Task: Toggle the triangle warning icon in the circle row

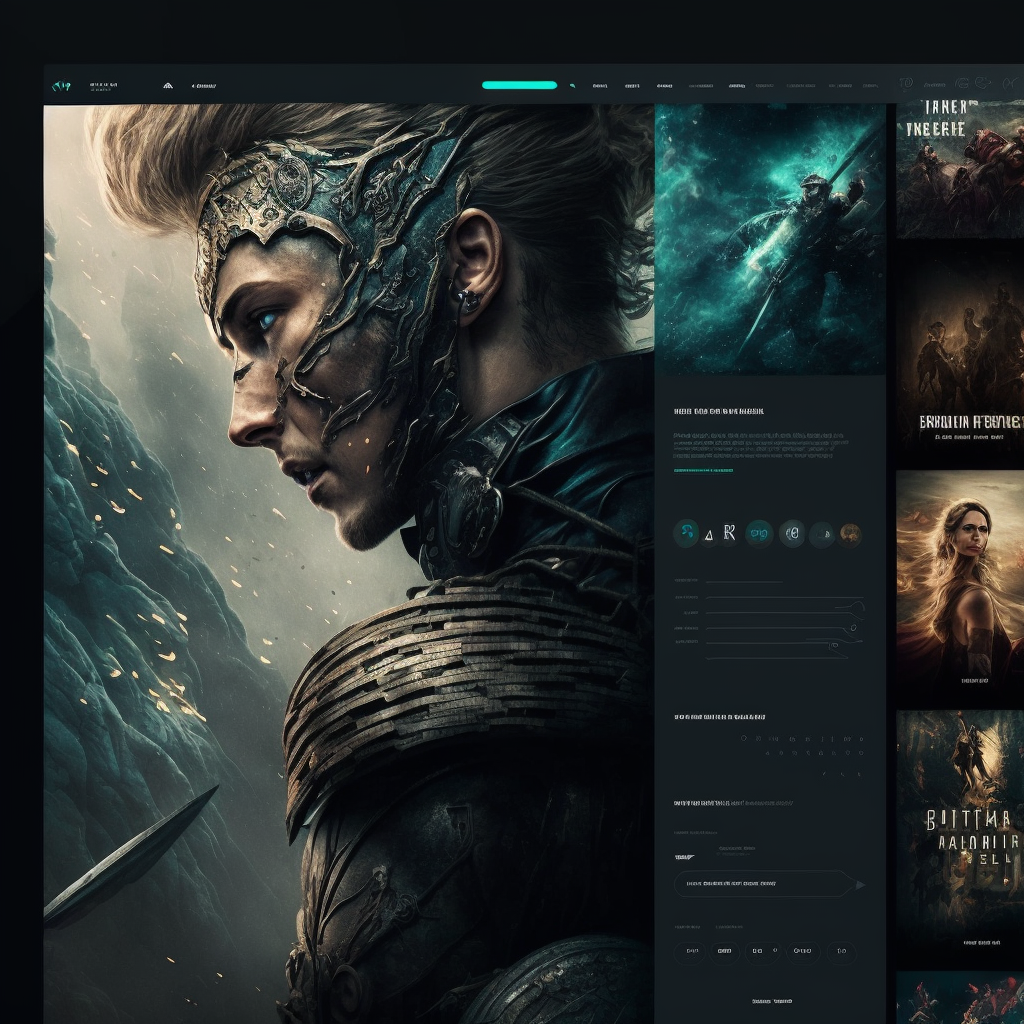Action: (x=709, y=535)
